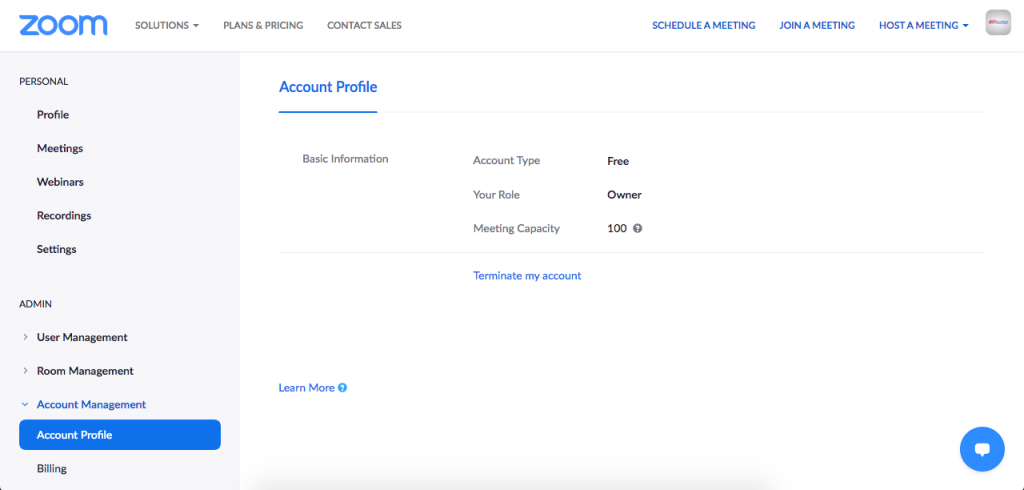Expand Room Management chevron
This screenshot has width=1024, height=490.
(x=25, y=370)
